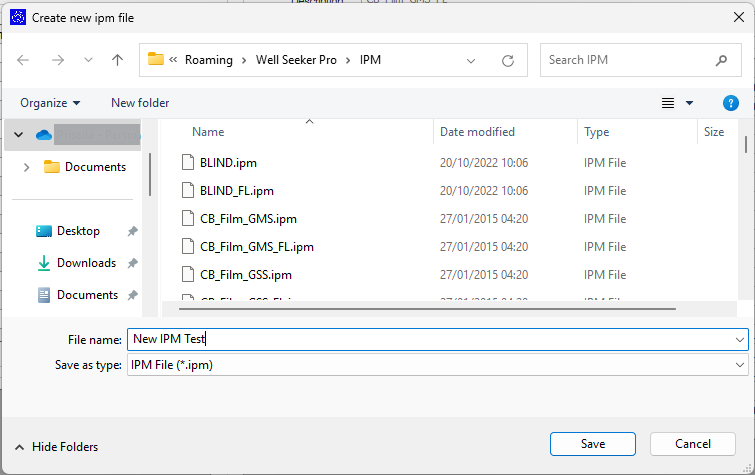Open the Save as type dropdown

740,365
